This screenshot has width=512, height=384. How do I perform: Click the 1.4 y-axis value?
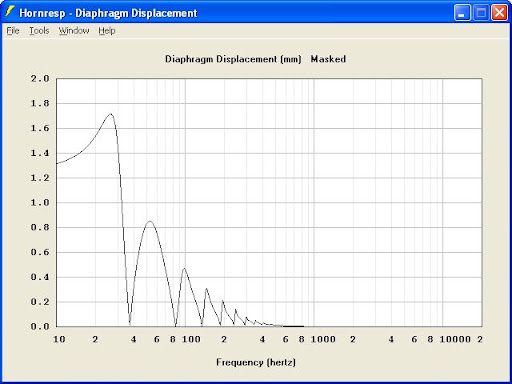point(40,153)
